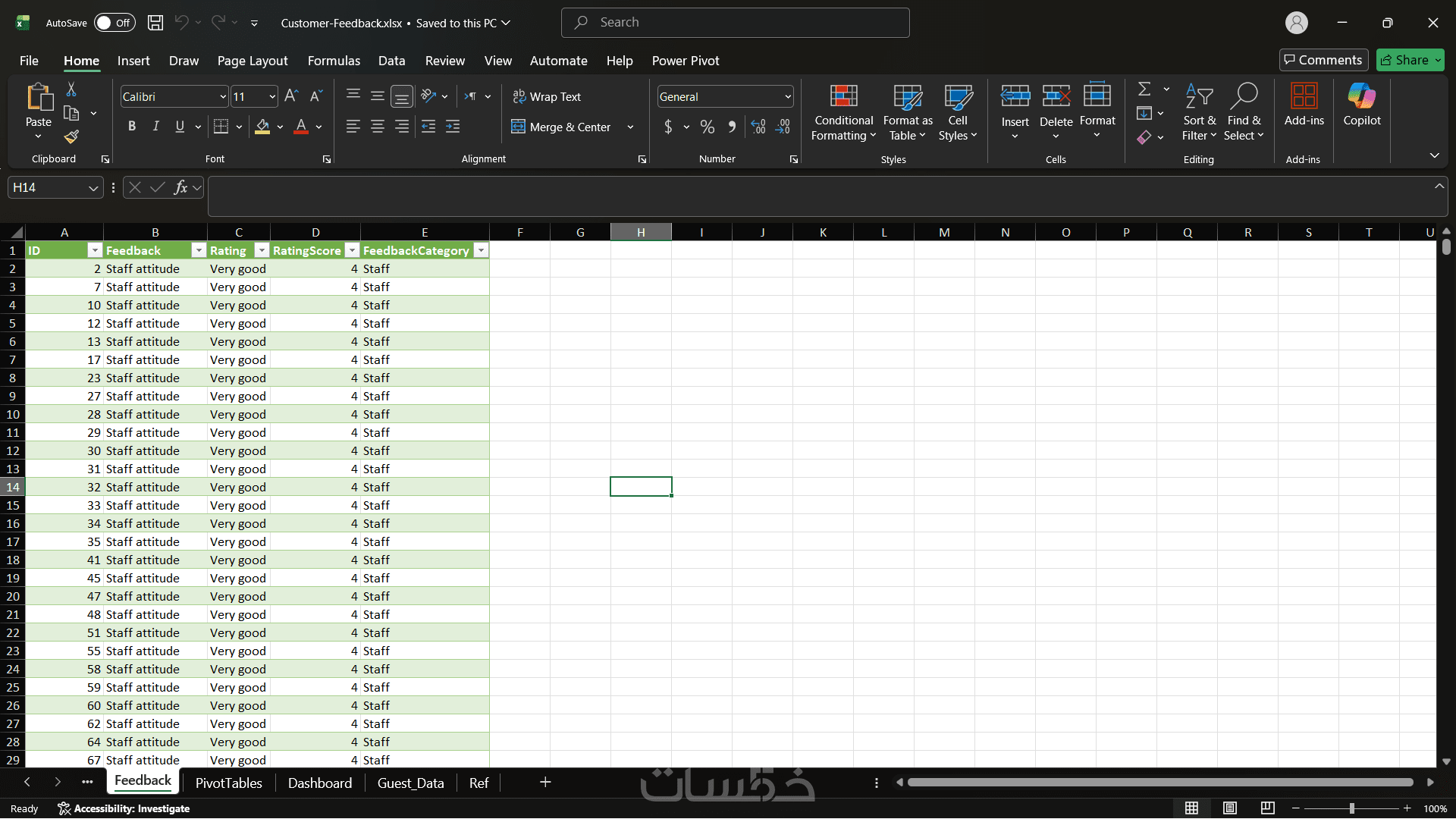
Task: Expand the font size dropdown
Action: [x=272, y=96]
